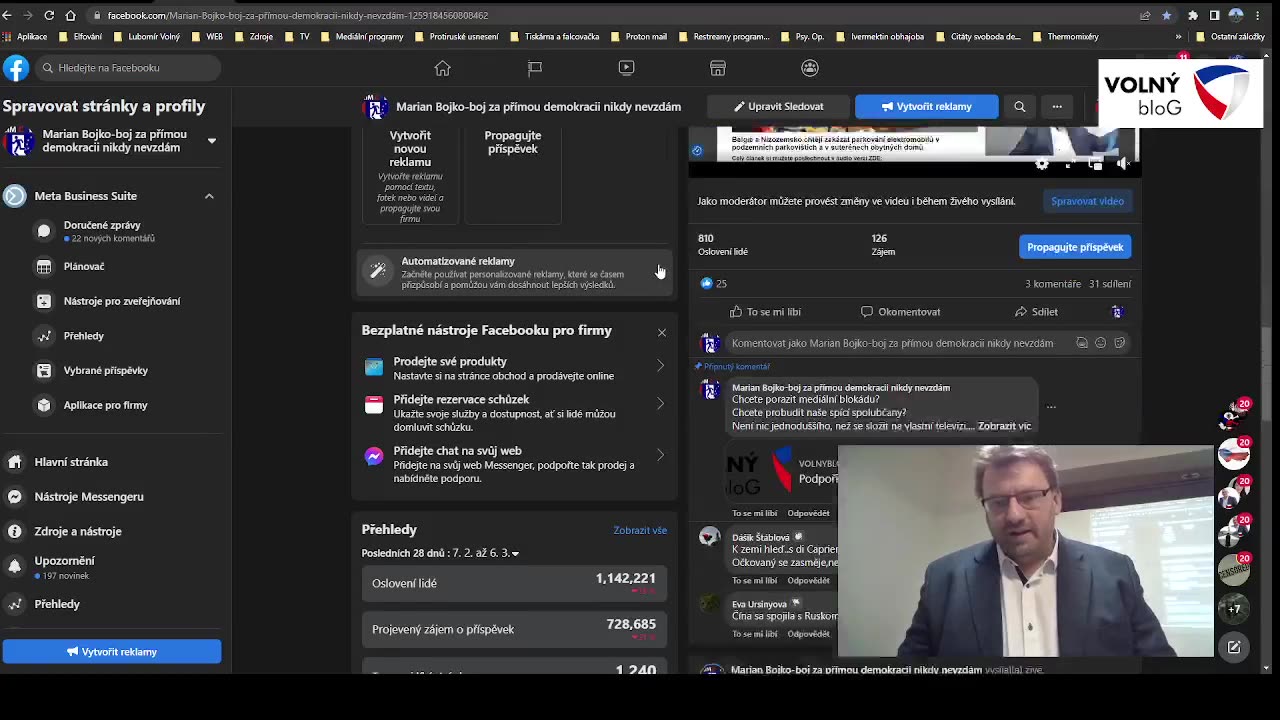Click Vytvořit reklamy sidebar button
This screenshot has height=720, width=1280.
pyautogui.click(x=111, y=652)
